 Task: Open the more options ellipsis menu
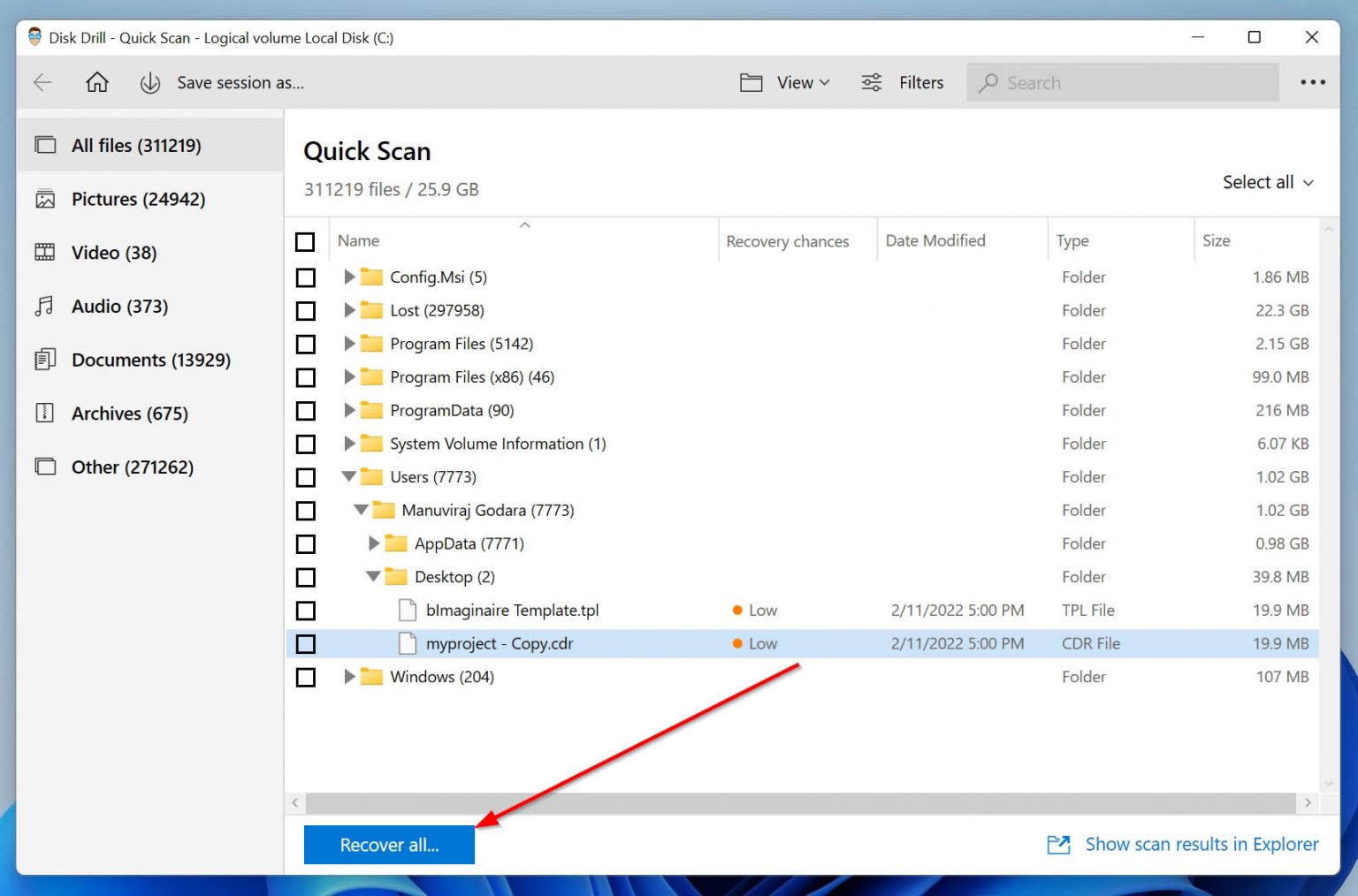[x=1313, y=82]
